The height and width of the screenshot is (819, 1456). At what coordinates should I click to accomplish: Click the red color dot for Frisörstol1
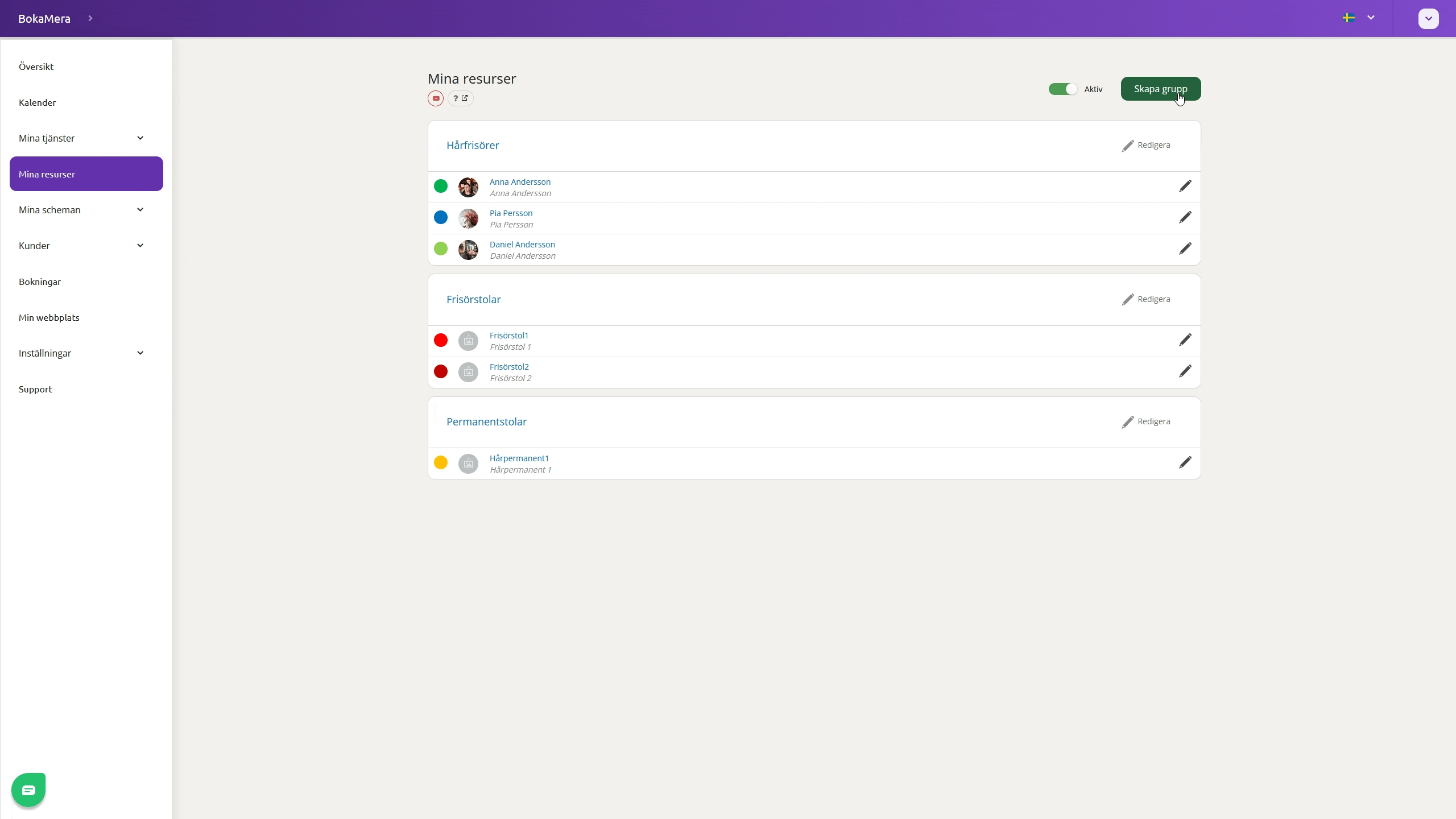441,340
